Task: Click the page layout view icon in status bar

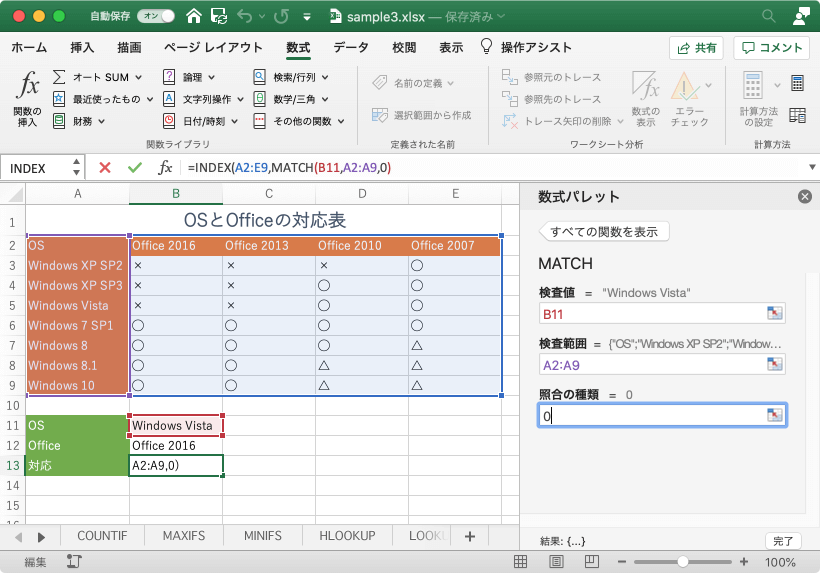Action: (x=556, y=562)
